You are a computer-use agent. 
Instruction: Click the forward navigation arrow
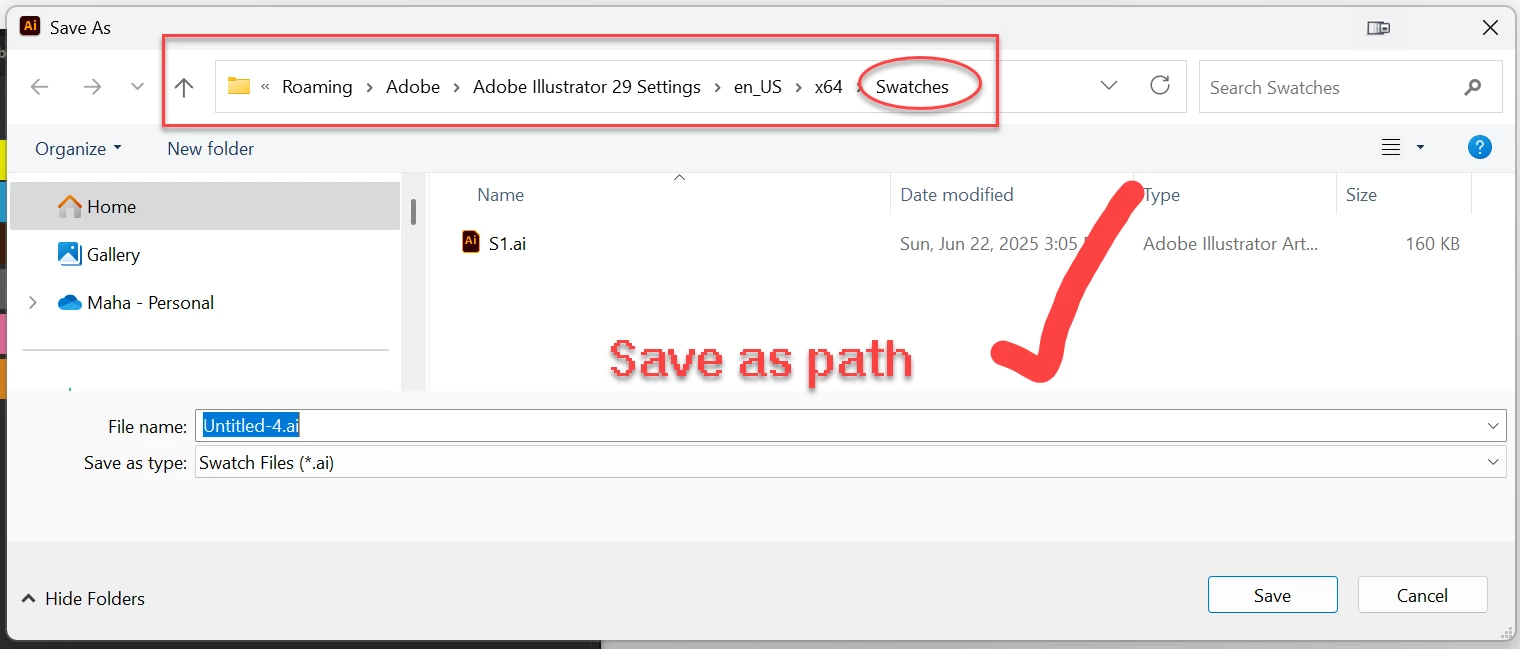92,87
